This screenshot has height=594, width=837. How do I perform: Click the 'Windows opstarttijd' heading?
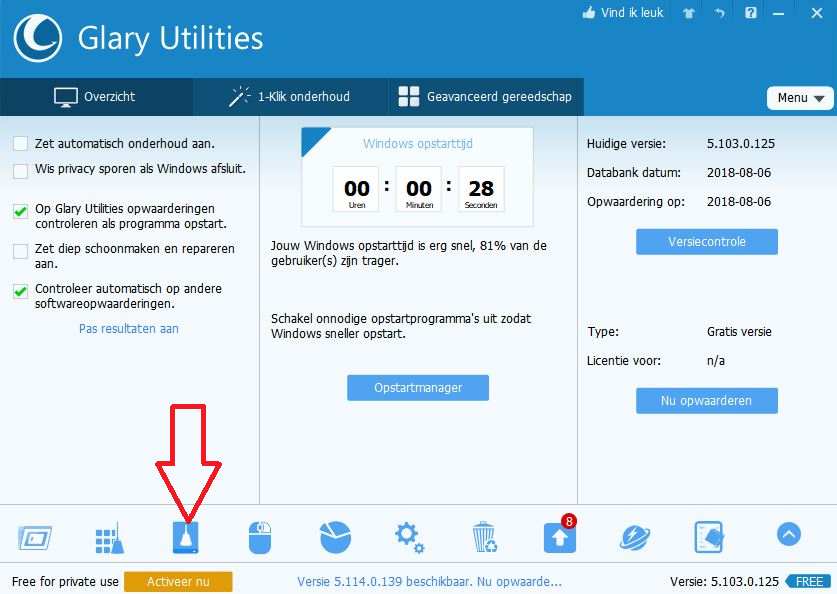[418, 144]
